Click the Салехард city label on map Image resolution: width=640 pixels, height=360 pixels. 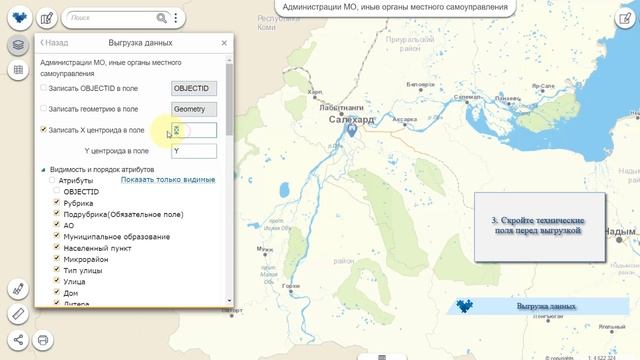click(351, 120)
